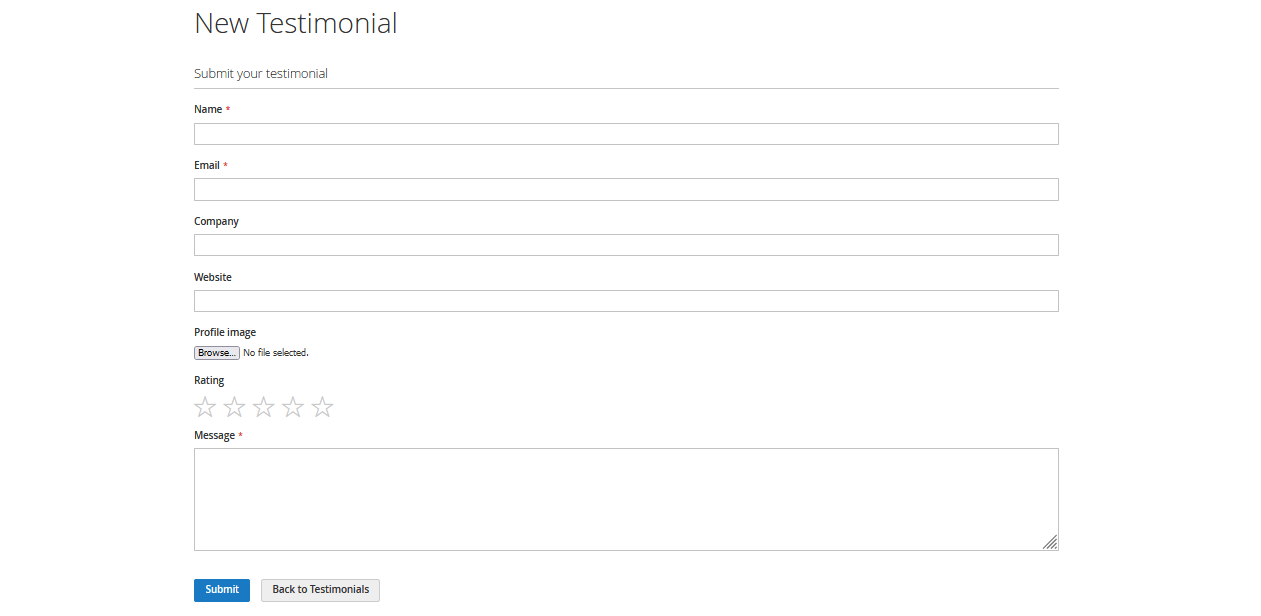Set rating to four stars
This screenshot has width=1261, height=616.
[x=293, y=407]
